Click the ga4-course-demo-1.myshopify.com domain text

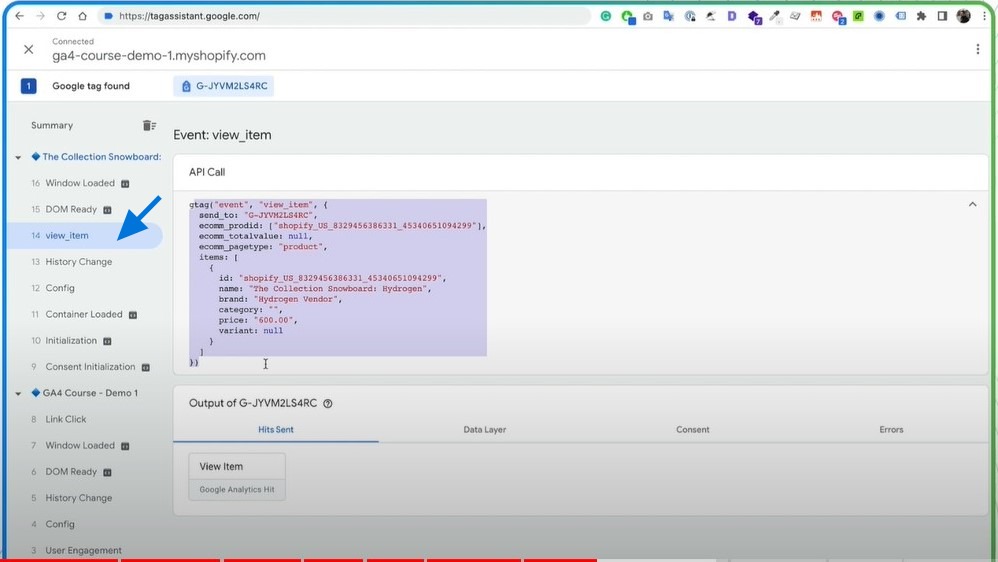[158, 55]
